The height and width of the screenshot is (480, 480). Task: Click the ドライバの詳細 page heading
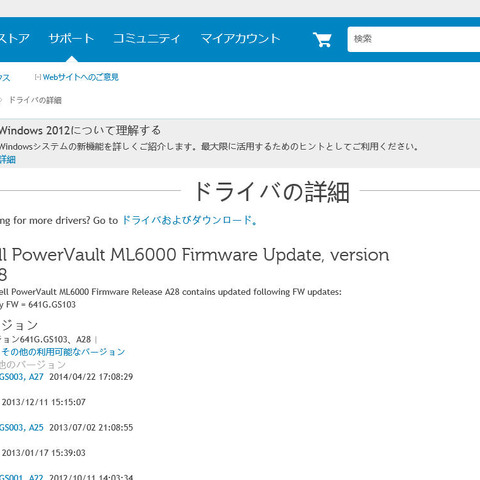(272, 192)
